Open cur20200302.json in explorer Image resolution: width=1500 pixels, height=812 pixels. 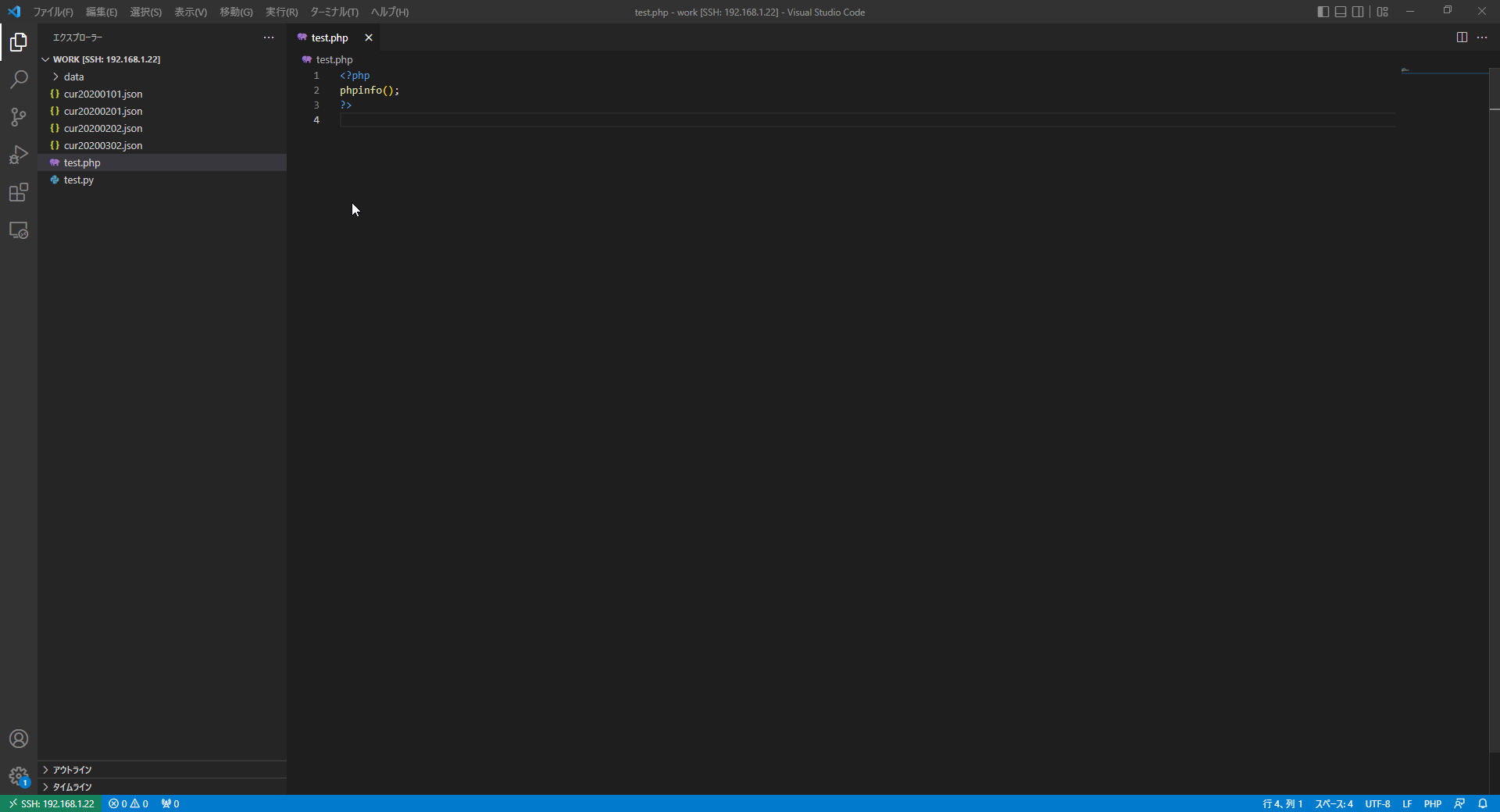pos(162,145)
